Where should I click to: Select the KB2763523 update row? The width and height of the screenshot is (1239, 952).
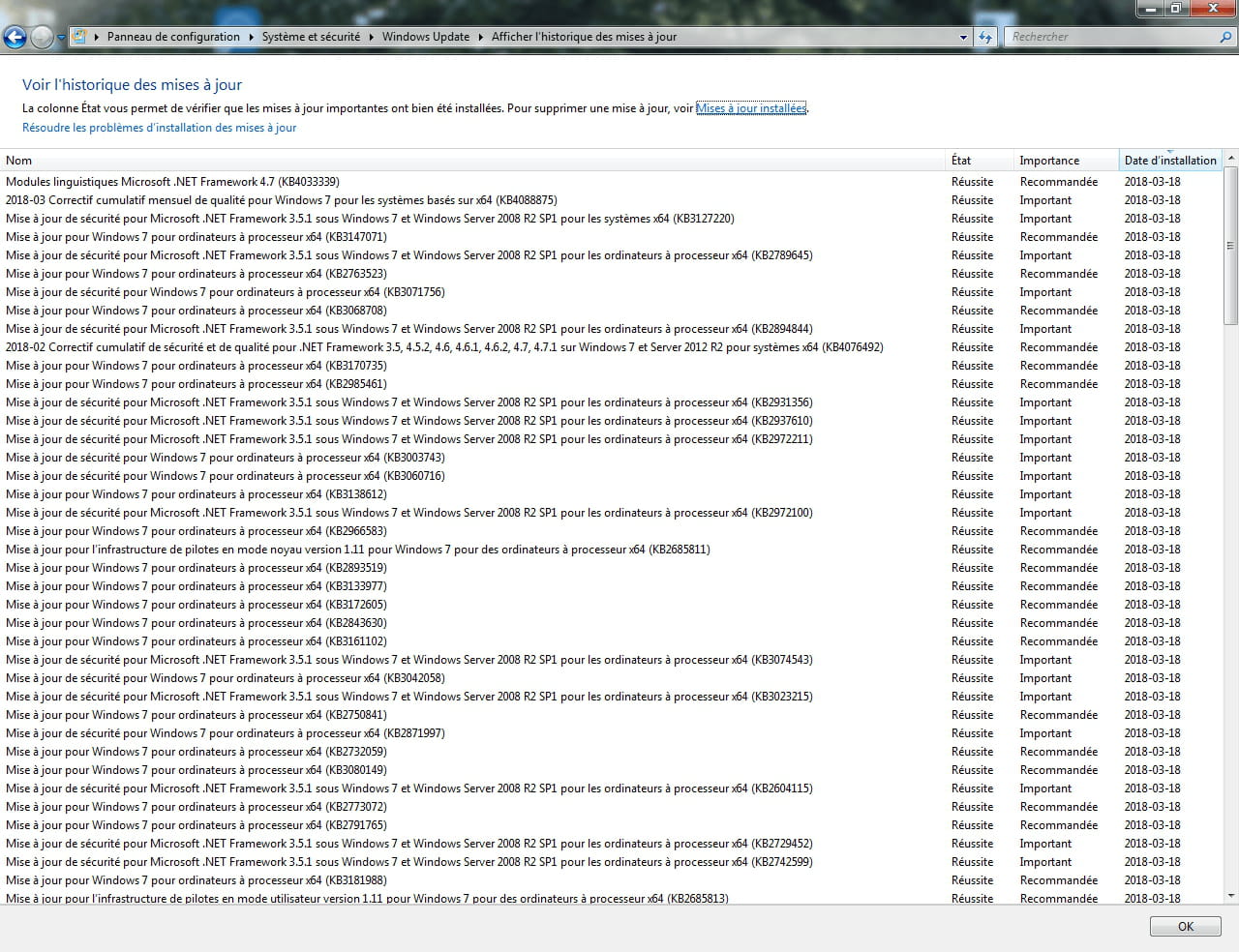pyautogui.click(x=612, y=274)
